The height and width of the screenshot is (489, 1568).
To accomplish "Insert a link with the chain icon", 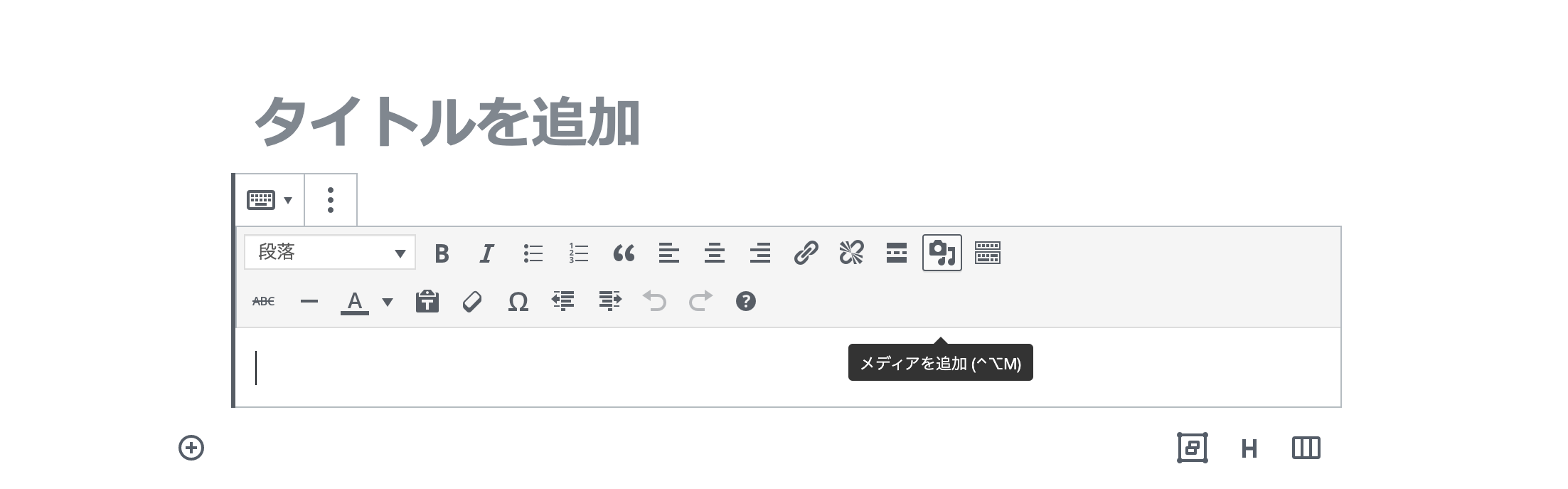I will tap(805, 253).
